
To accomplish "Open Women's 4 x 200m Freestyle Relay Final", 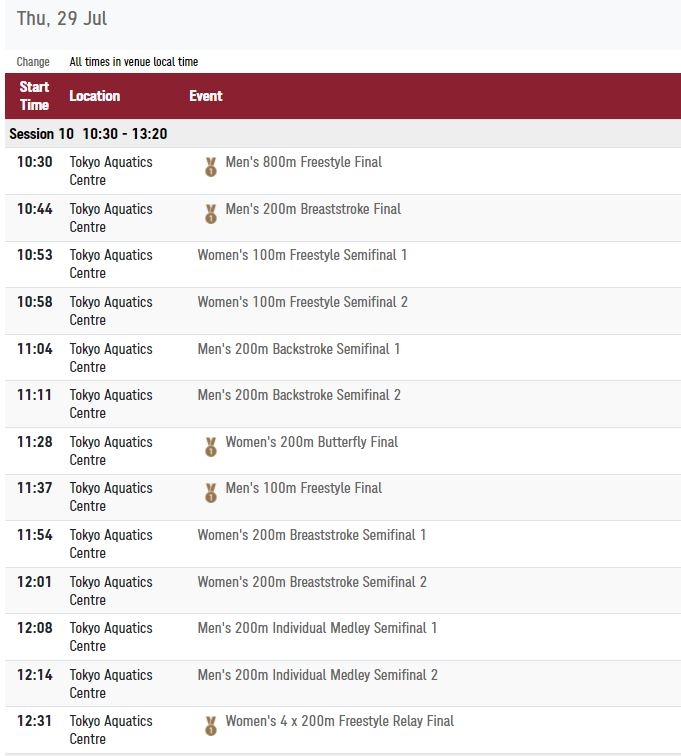I will (x=340, y=721).
